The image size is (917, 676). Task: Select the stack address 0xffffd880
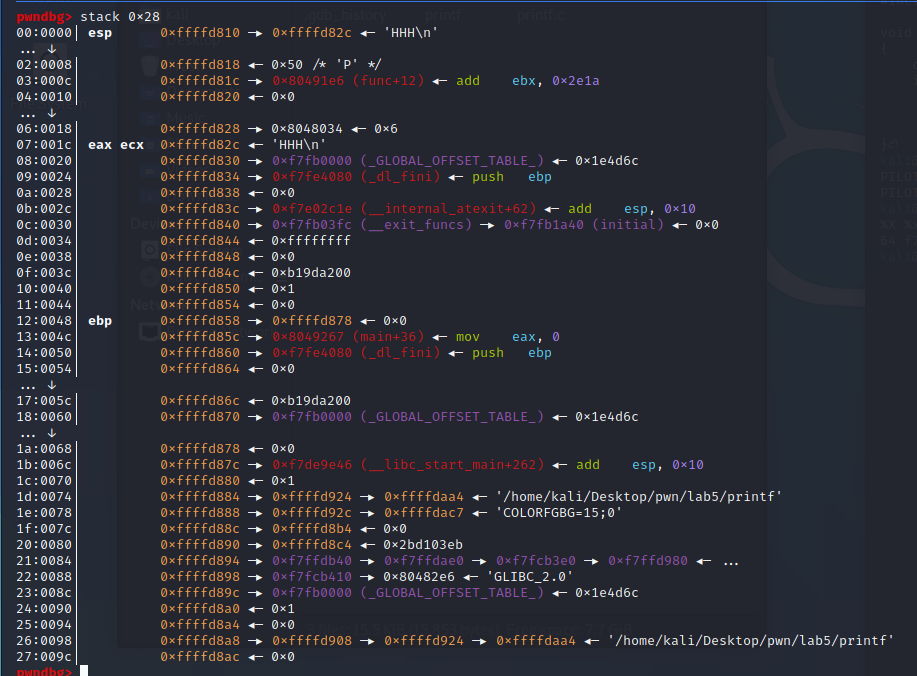tap(200, 481)
